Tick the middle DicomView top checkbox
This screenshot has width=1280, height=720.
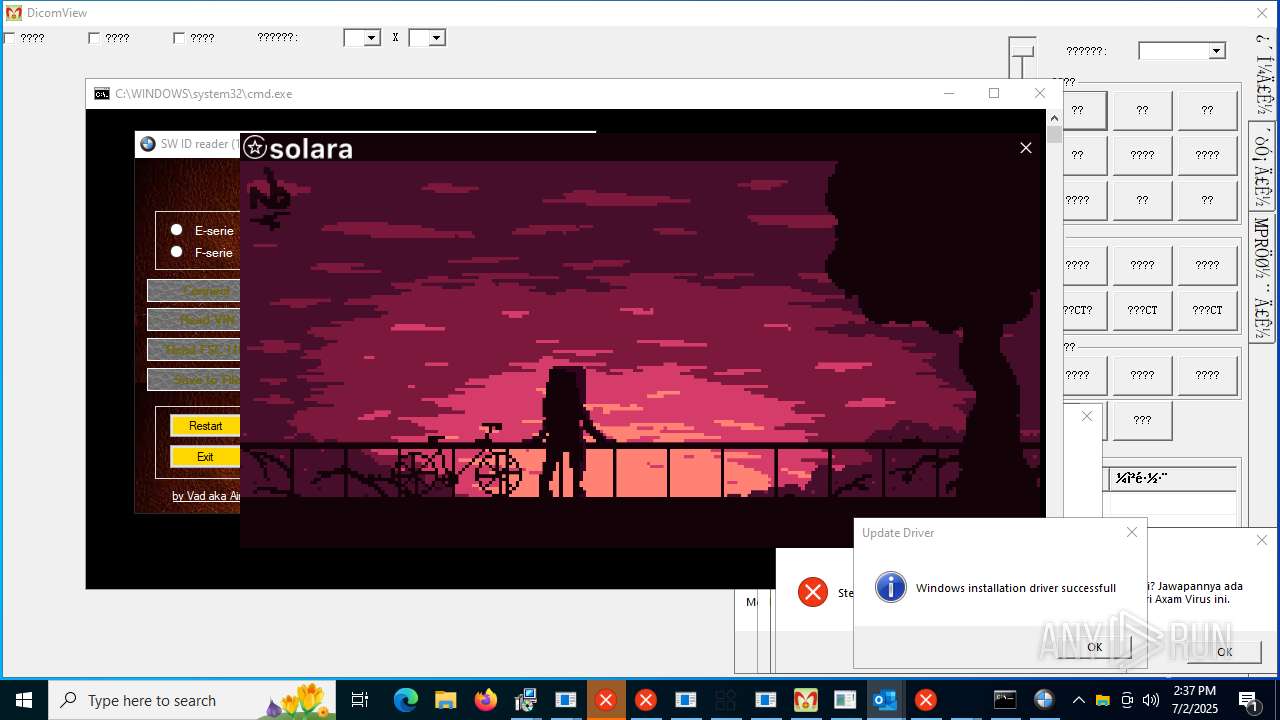[x=94, y=38]
